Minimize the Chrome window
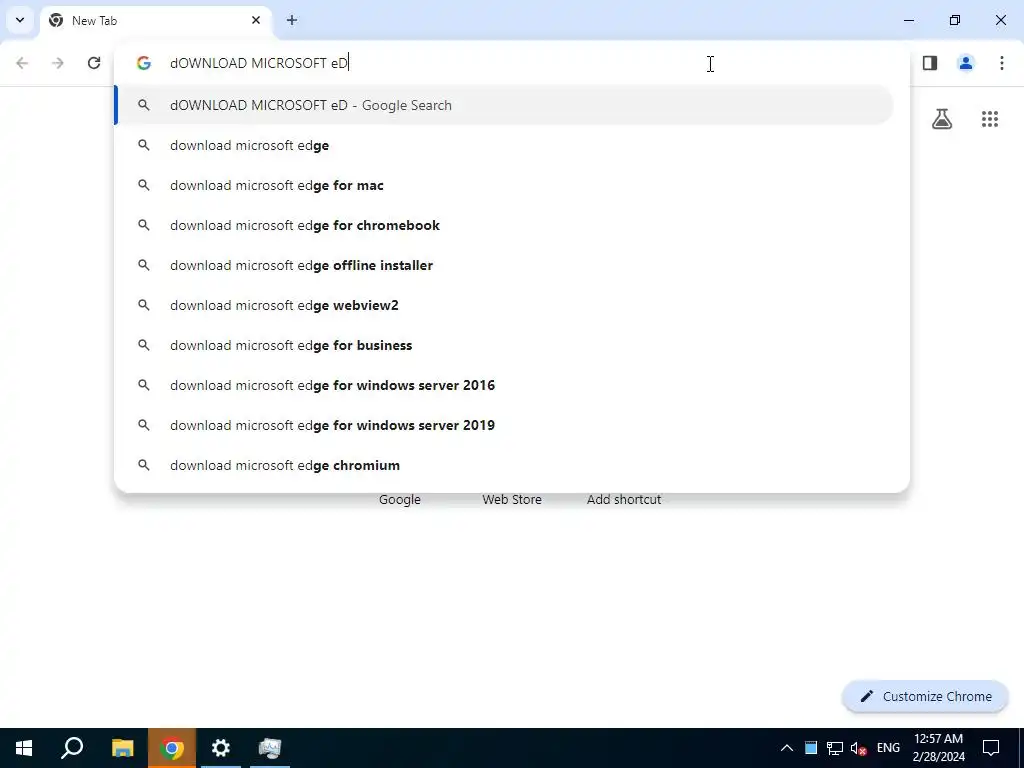This screenshot has height=768, width=1024. 908,20
